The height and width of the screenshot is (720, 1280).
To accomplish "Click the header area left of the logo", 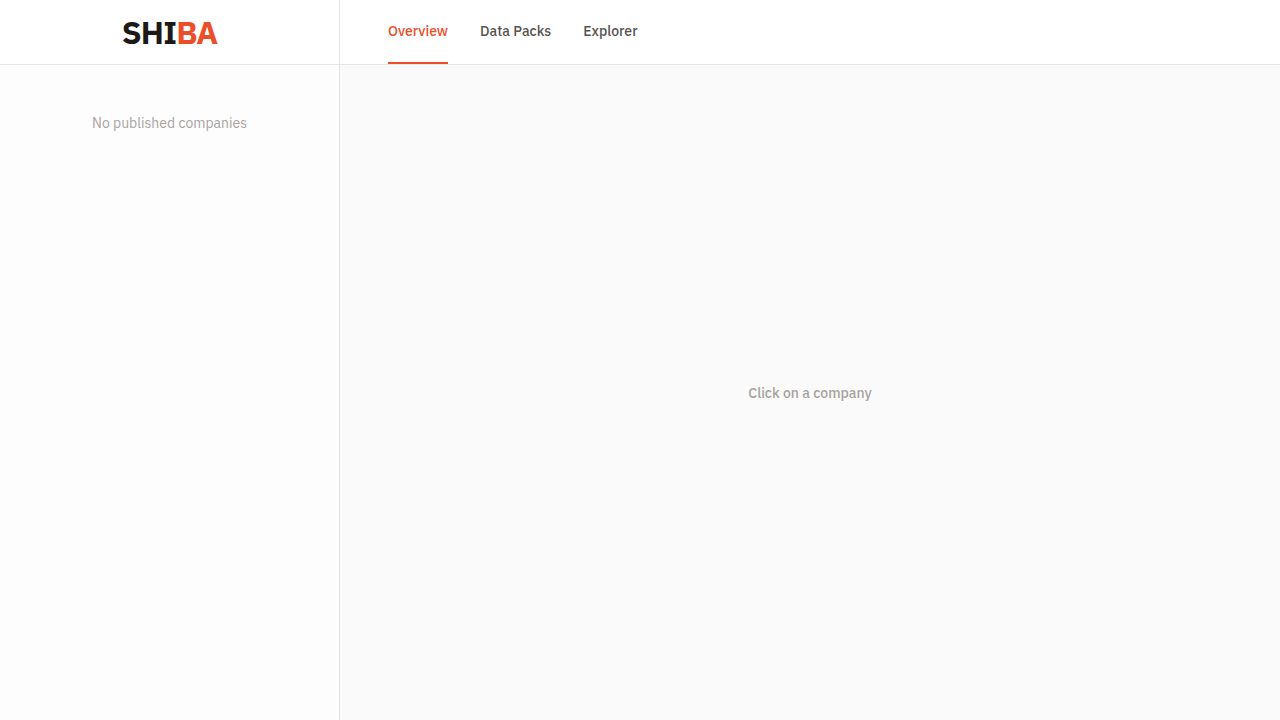I will coord(60,32).
